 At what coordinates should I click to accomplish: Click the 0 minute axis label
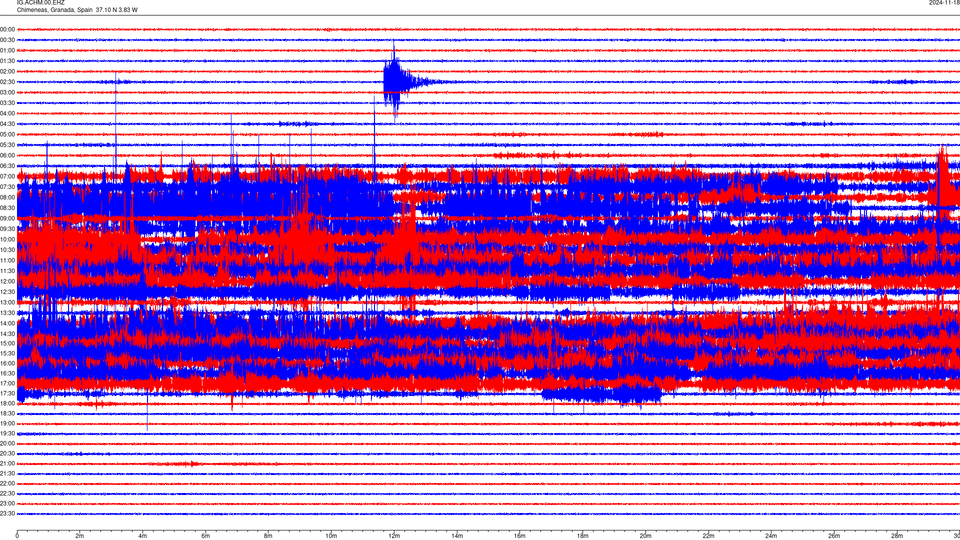coord(17,536)
